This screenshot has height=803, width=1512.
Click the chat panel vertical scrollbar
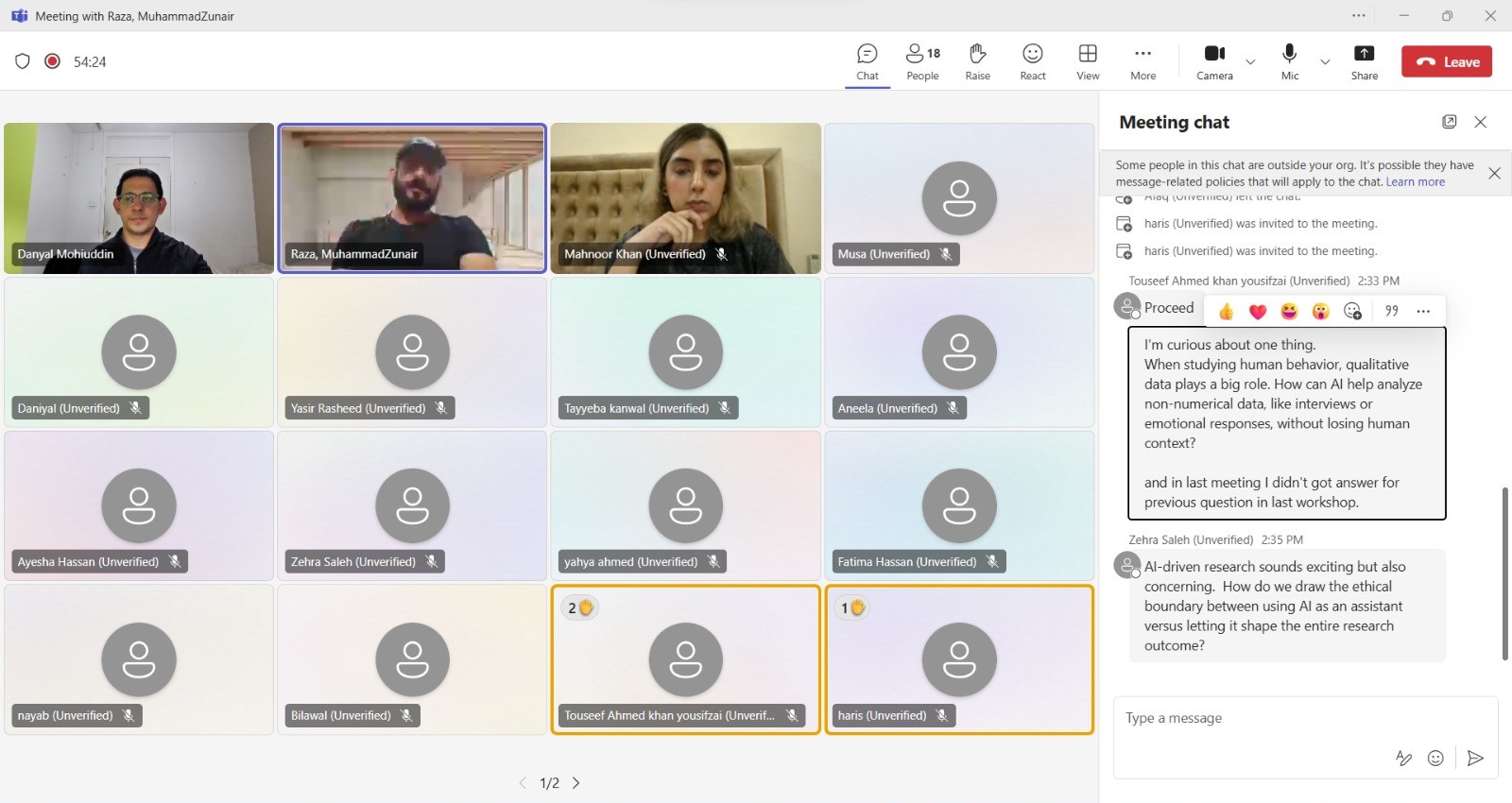pyautogui.click(x=1504, y=573)
